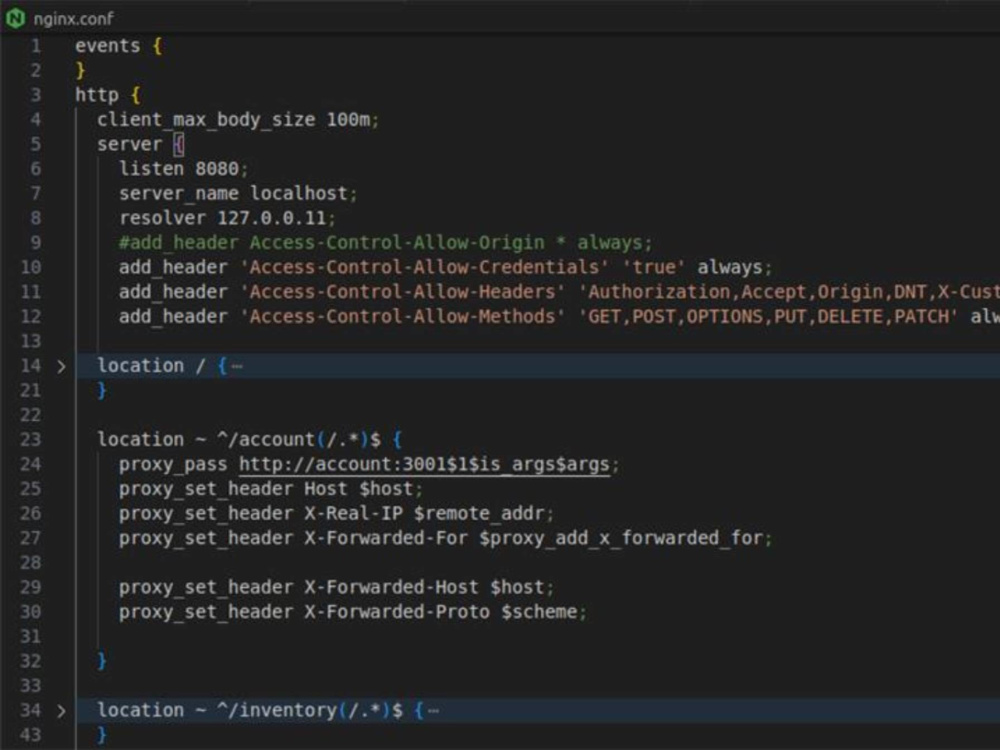
Task: Click the 'always' keyword on line 10
Action: 729,267
